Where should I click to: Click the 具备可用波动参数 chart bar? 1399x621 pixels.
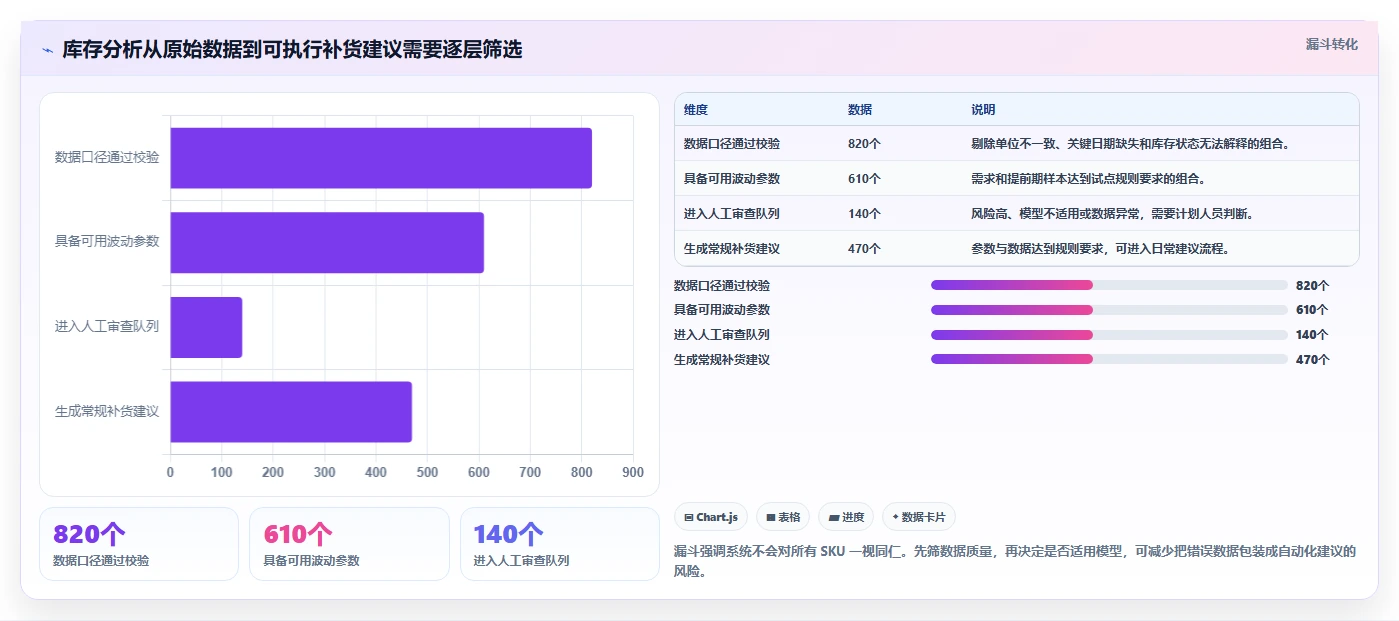tap(327, 242)
